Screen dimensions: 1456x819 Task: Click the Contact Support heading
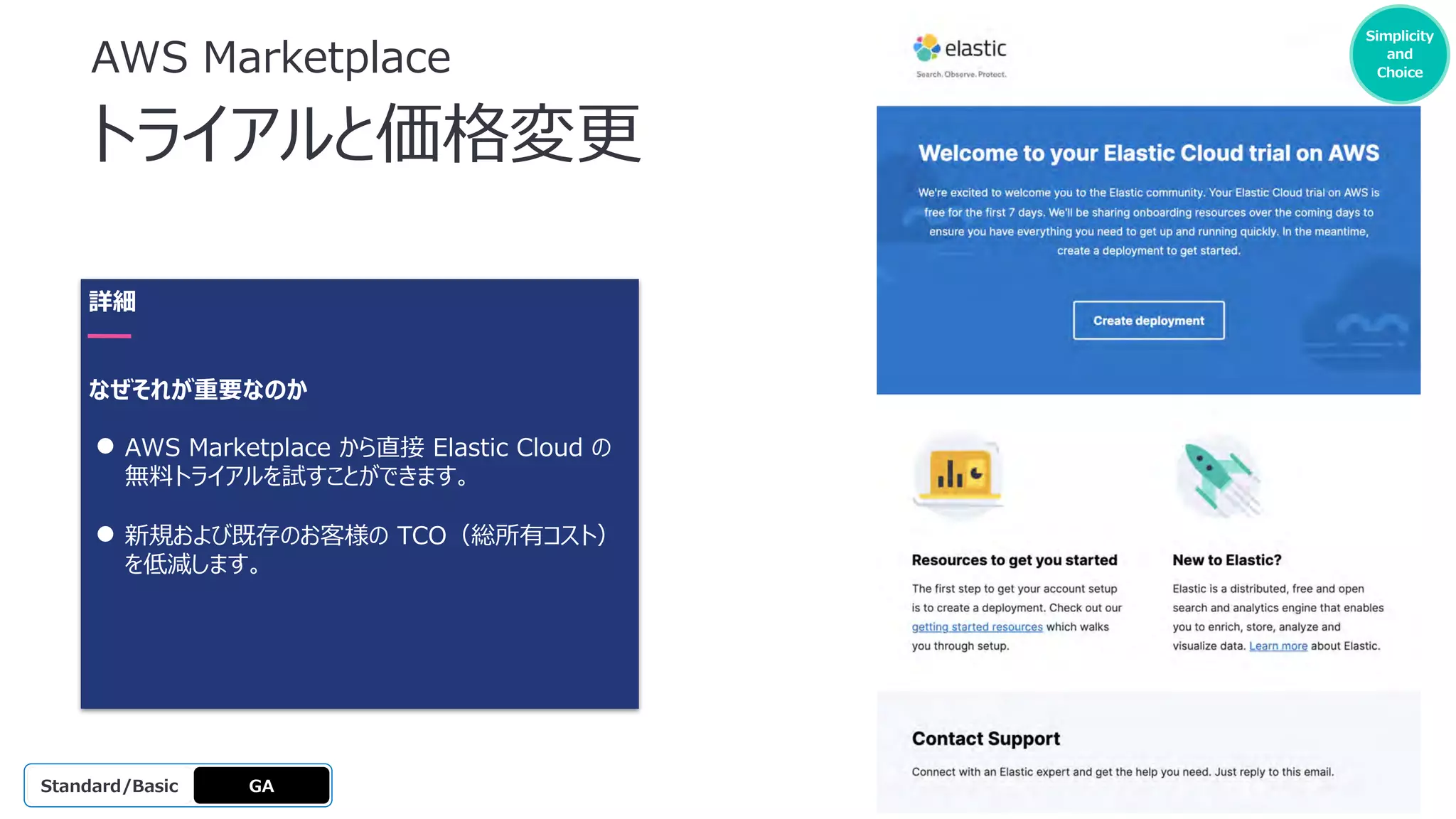(x=985, y=739)
